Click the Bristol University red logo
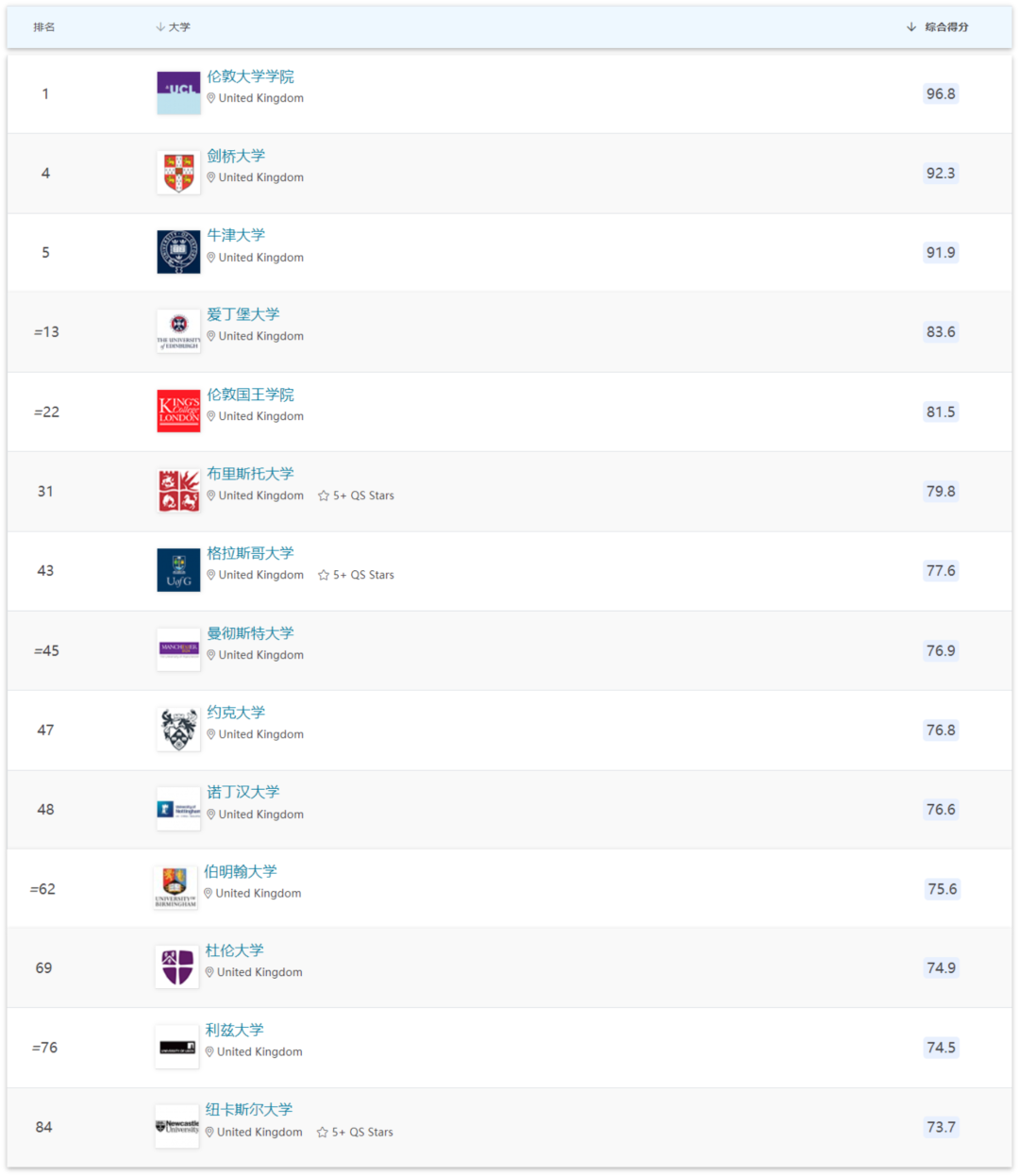1019x1176 pixels. (178, 491)
